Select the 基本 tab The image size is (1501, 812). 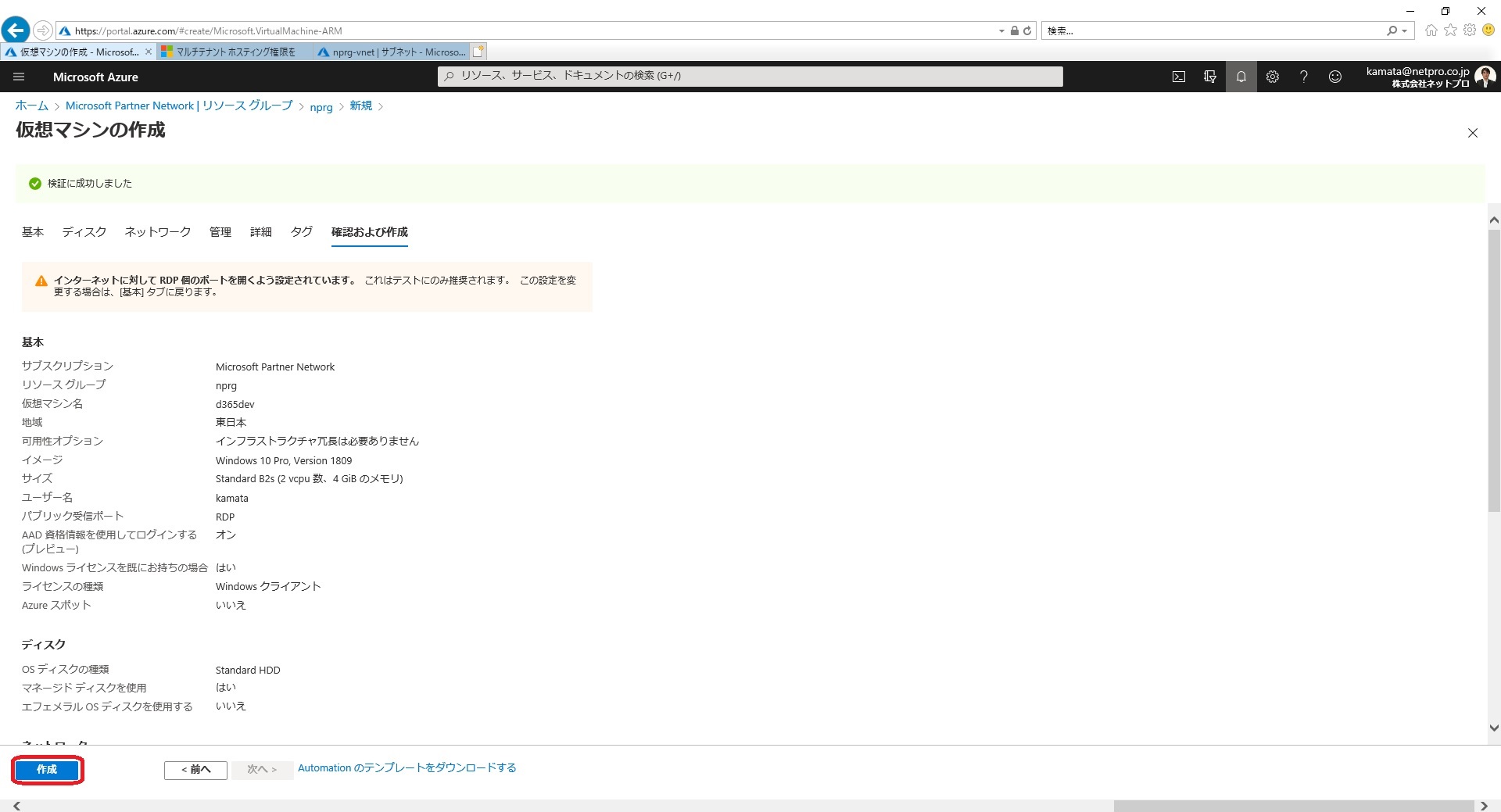pos(33,232)
